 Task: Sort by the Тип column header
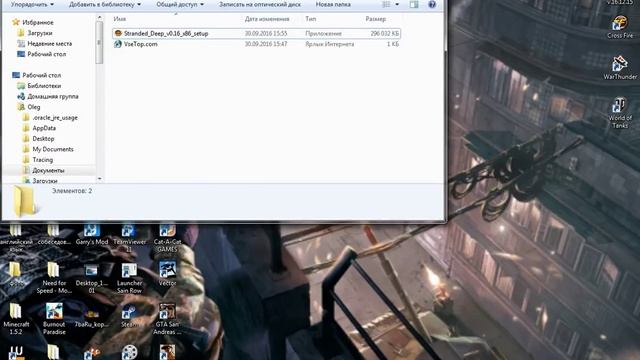point(311,19)
